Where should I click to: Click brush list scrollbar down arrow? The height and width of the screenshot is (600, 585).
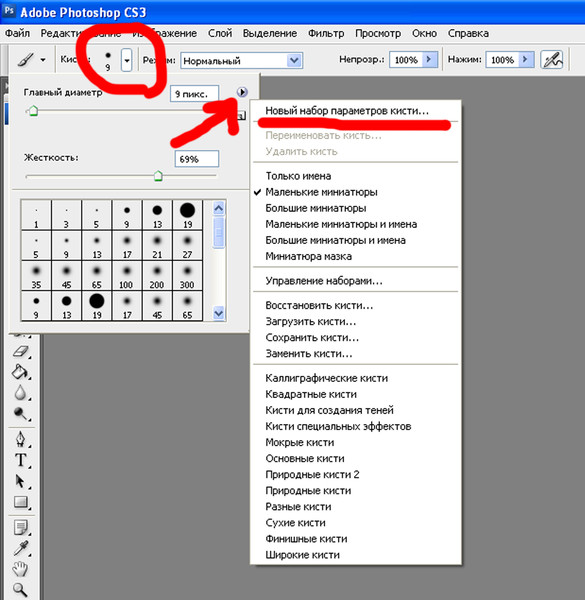tap(218, 313)
